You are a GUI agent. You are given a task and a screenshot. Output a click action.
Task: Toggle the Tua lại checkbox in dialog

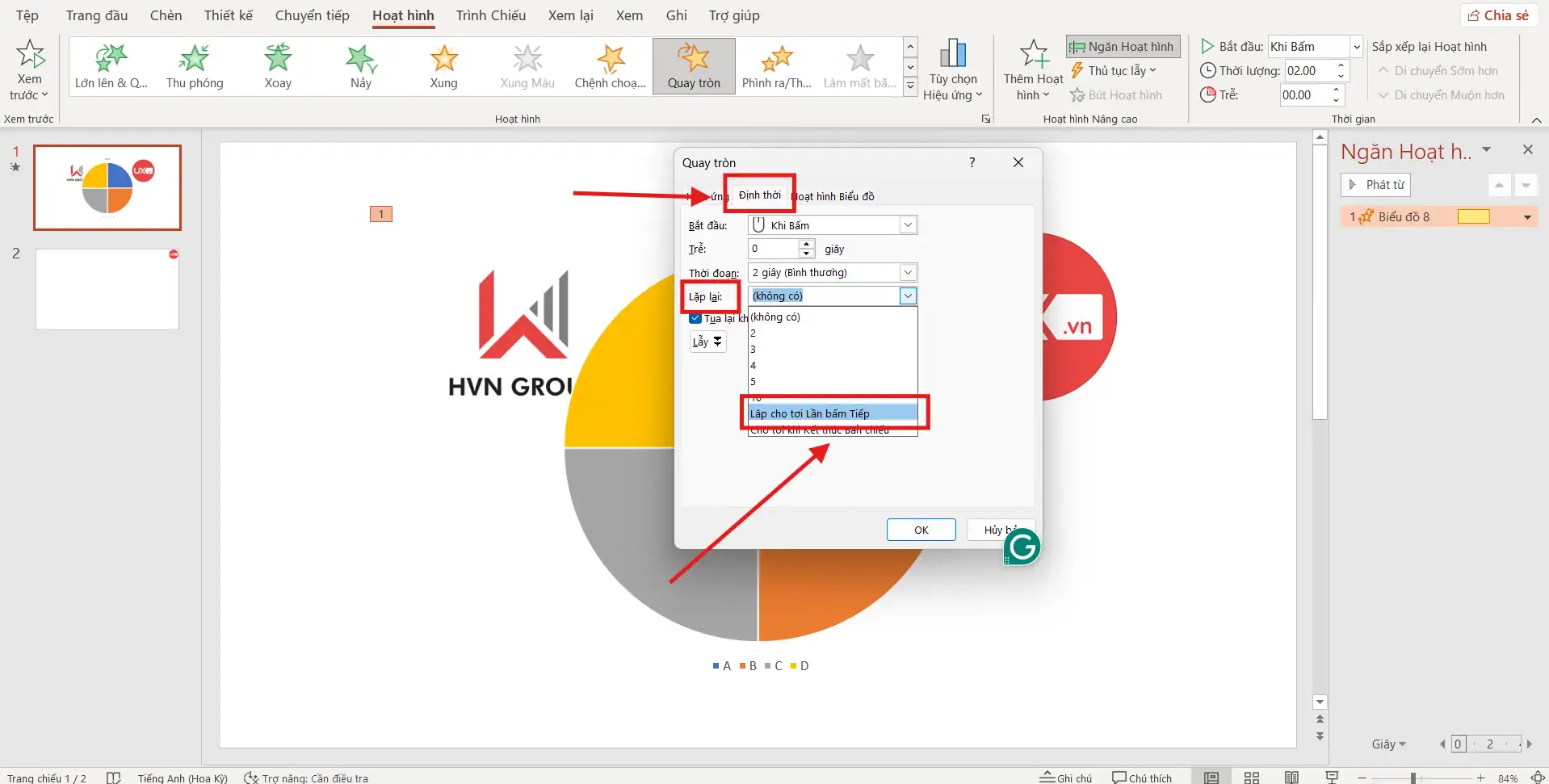point(695,318)
